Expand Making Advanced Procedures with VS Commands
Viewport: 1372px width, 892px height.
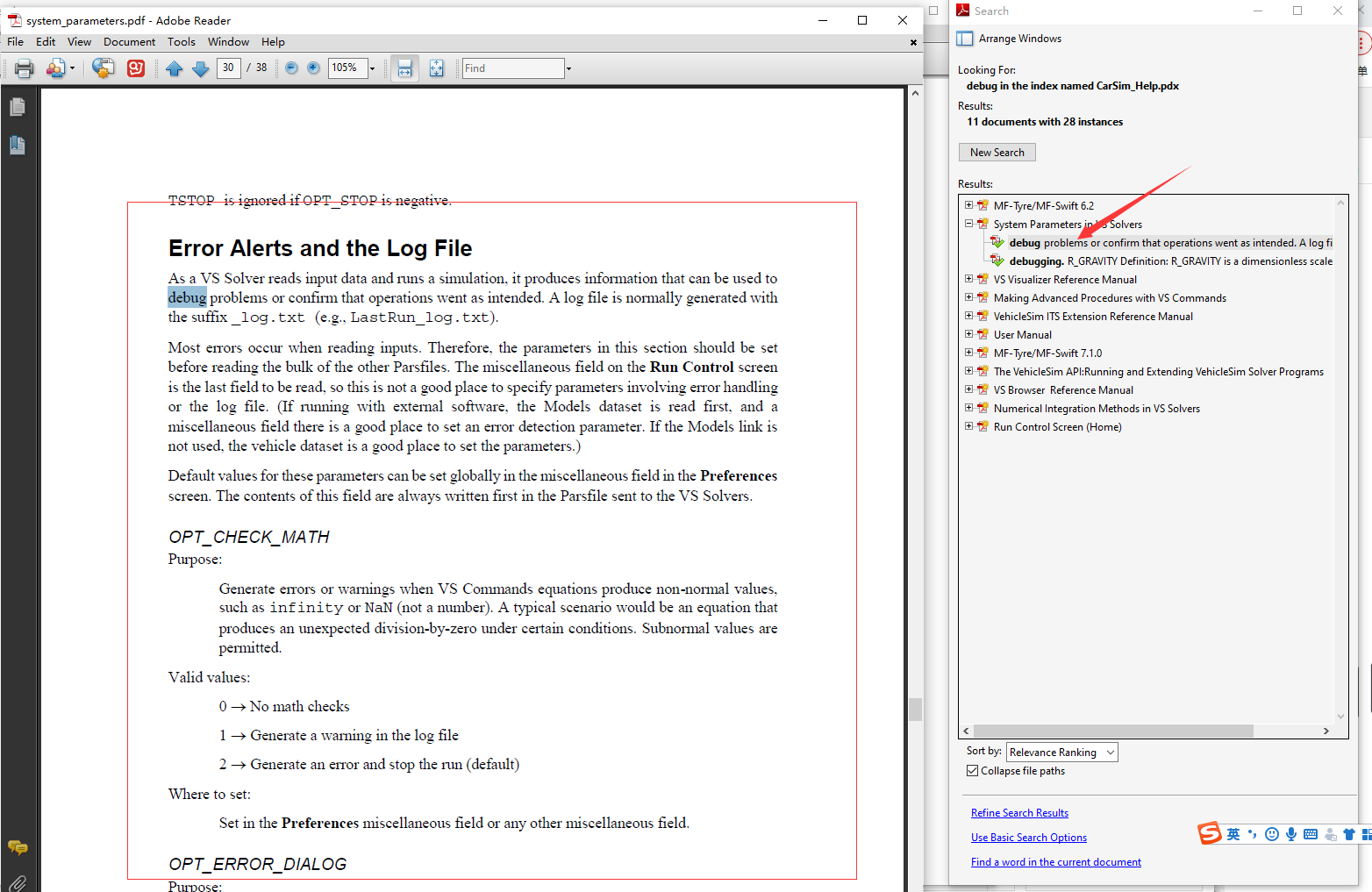(x=968, y=297)
